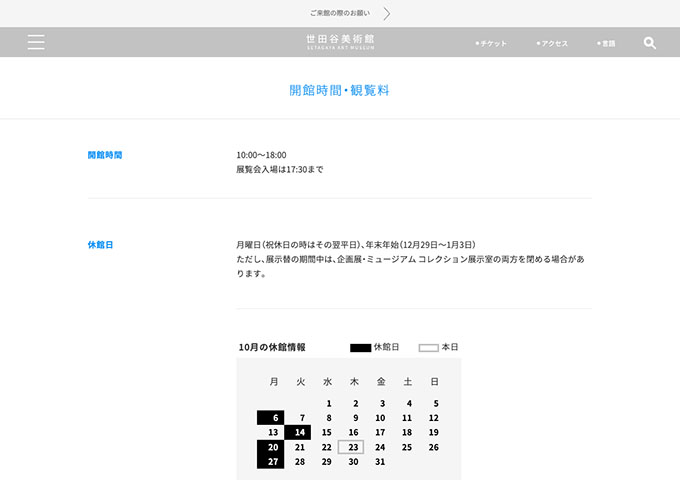Click the black 休館日 legend swatch
Screen dimensions: 680x480
pos(360,348)
